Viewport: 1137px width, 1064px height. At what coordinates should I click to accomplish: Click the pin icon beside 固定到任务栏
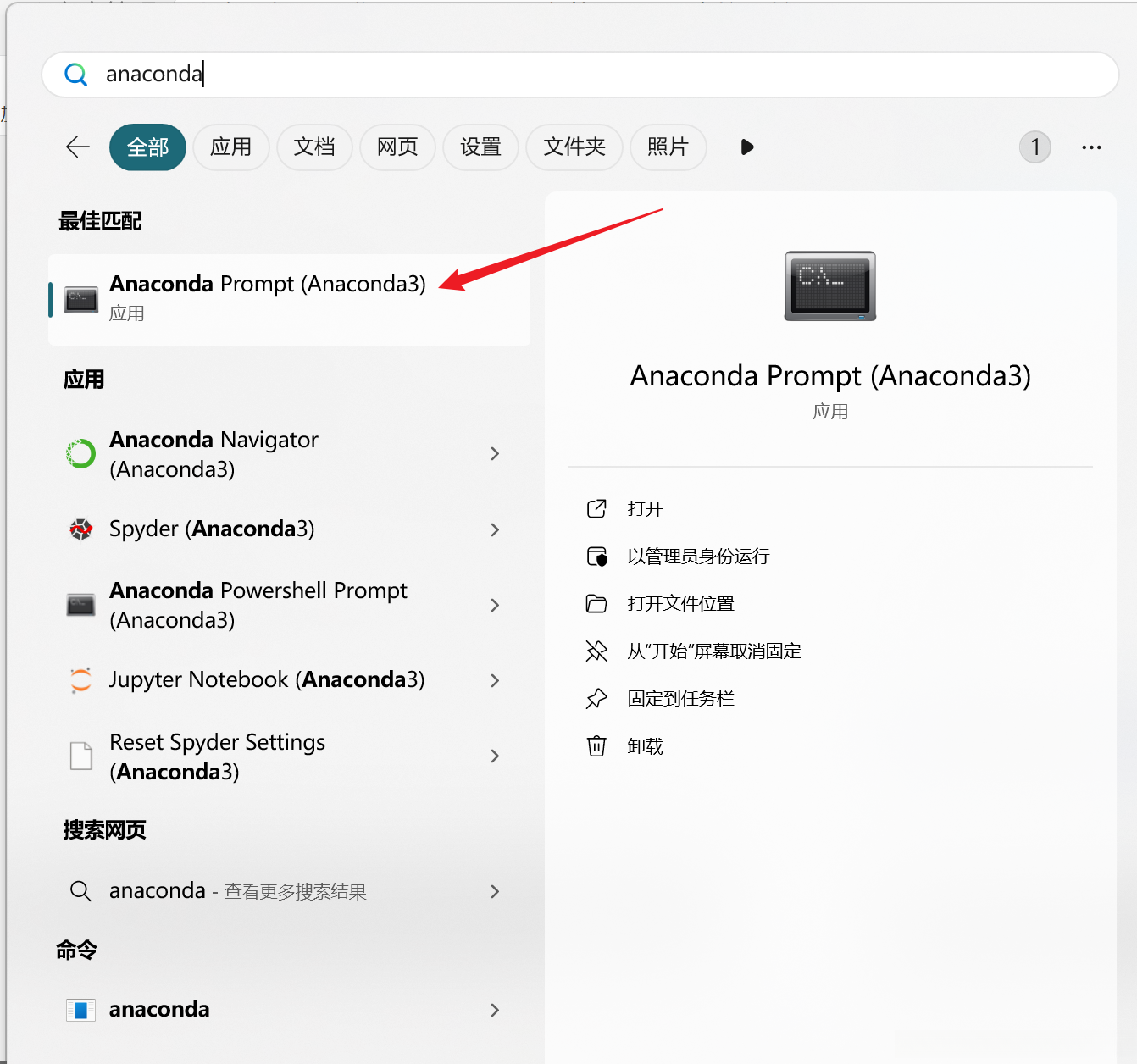tap(596, 698)
